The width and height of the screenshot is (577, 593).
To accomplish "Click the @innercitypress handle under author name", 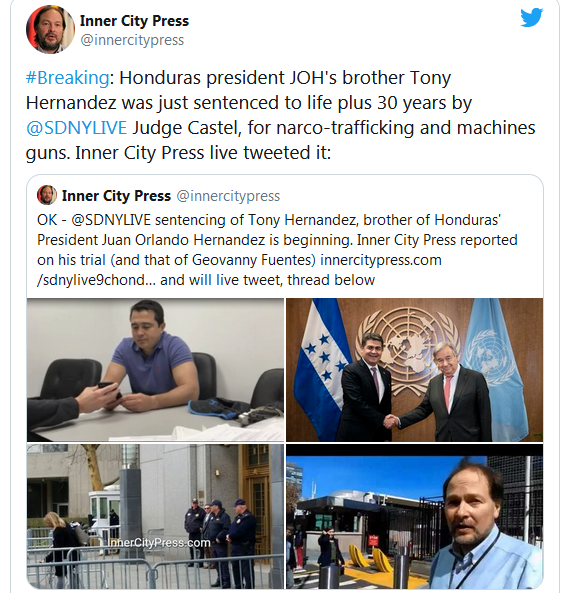I will (132, 40).
